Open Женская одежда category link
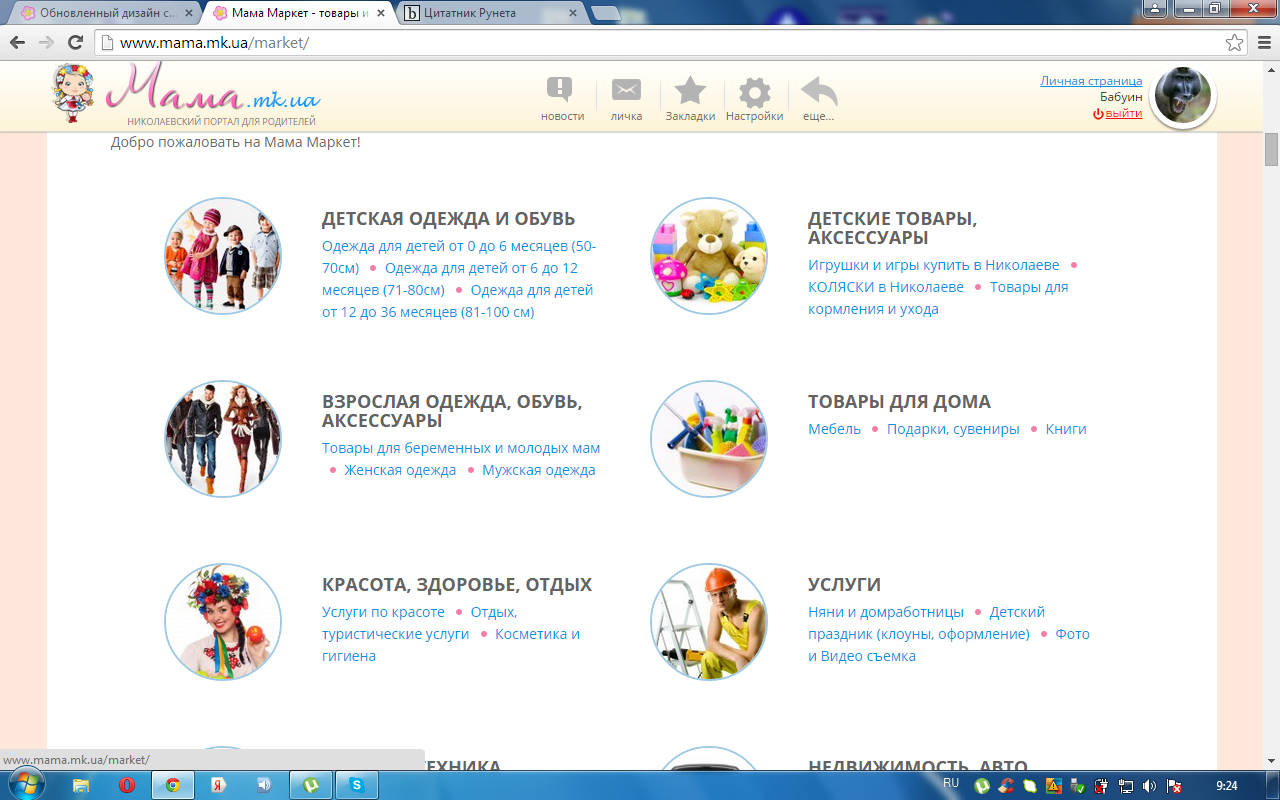The width and height of the screenshot is (1280, 800). click(400, 470)
